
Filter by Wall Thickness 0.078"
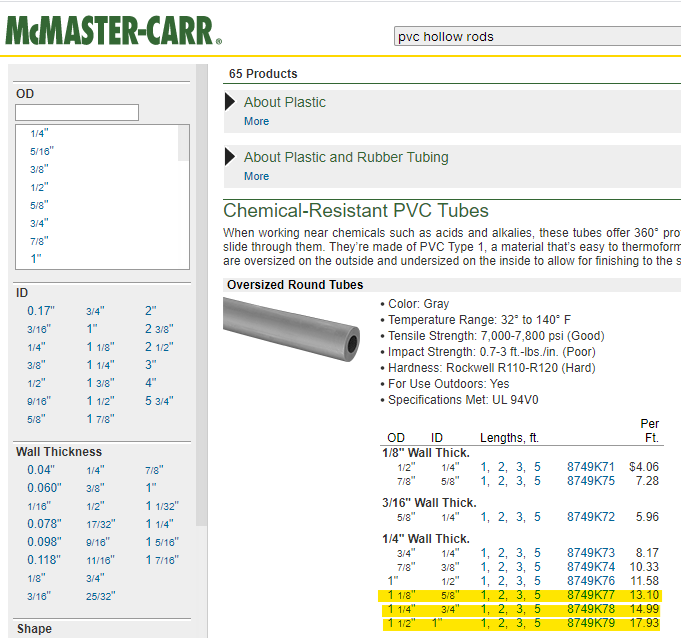click(x=44, y=524)
